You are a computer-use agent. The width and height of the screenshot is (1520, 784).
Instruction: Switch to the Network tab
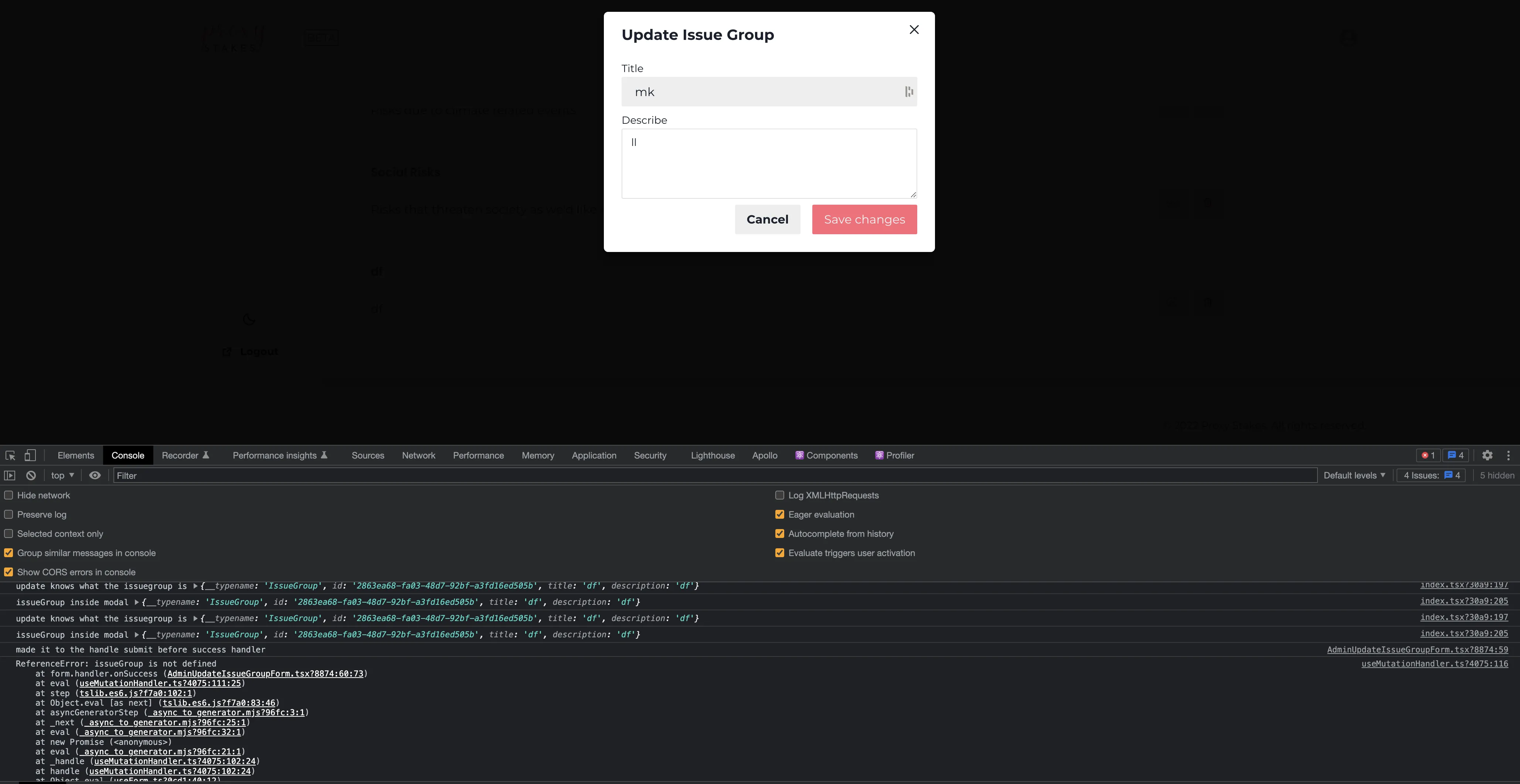click(418, 456)
